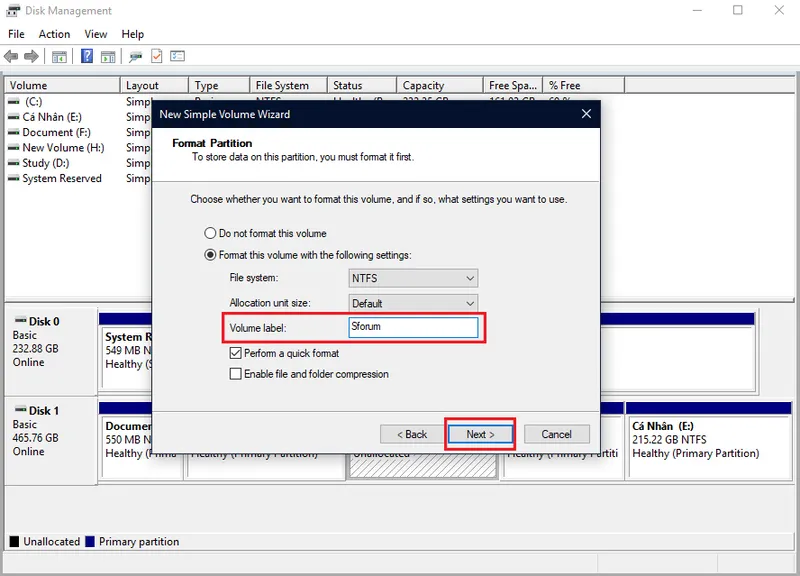
Task: Open the View menu
Action: (x=96, y=34)
